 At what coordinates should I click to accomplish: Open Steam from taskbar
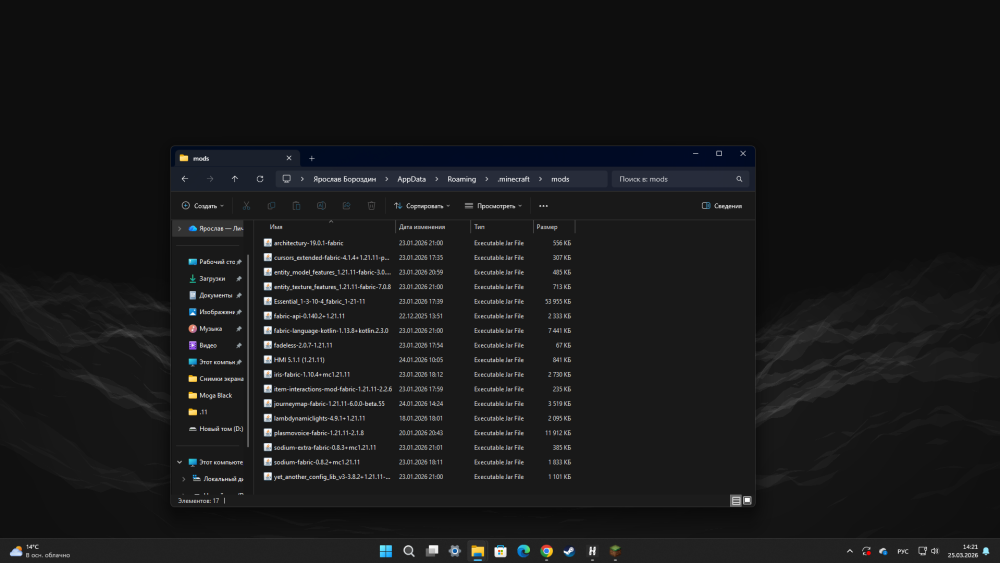tap(570, 551)
